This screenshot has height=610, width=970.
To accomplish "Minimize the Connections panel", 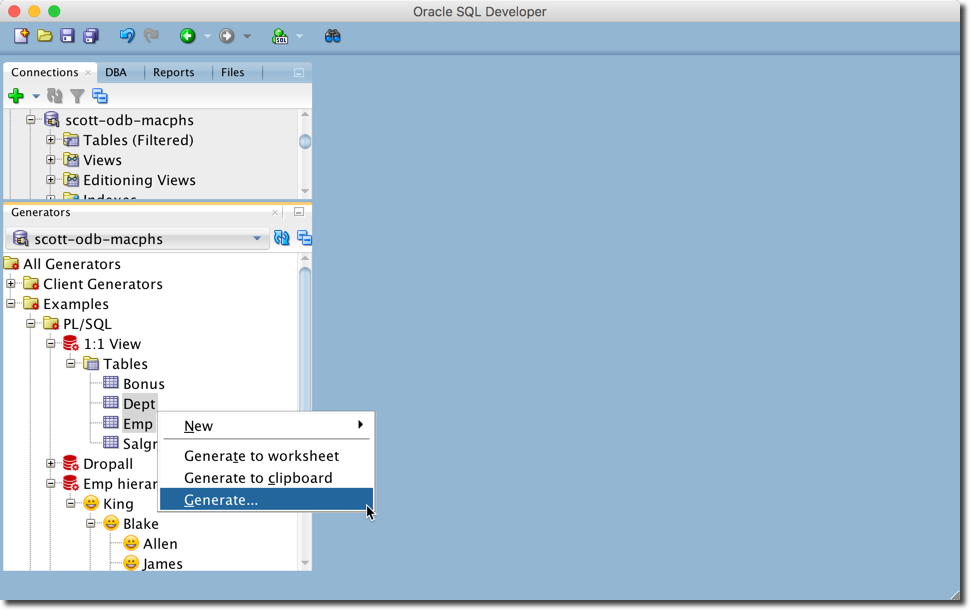I will coord(299,73).
